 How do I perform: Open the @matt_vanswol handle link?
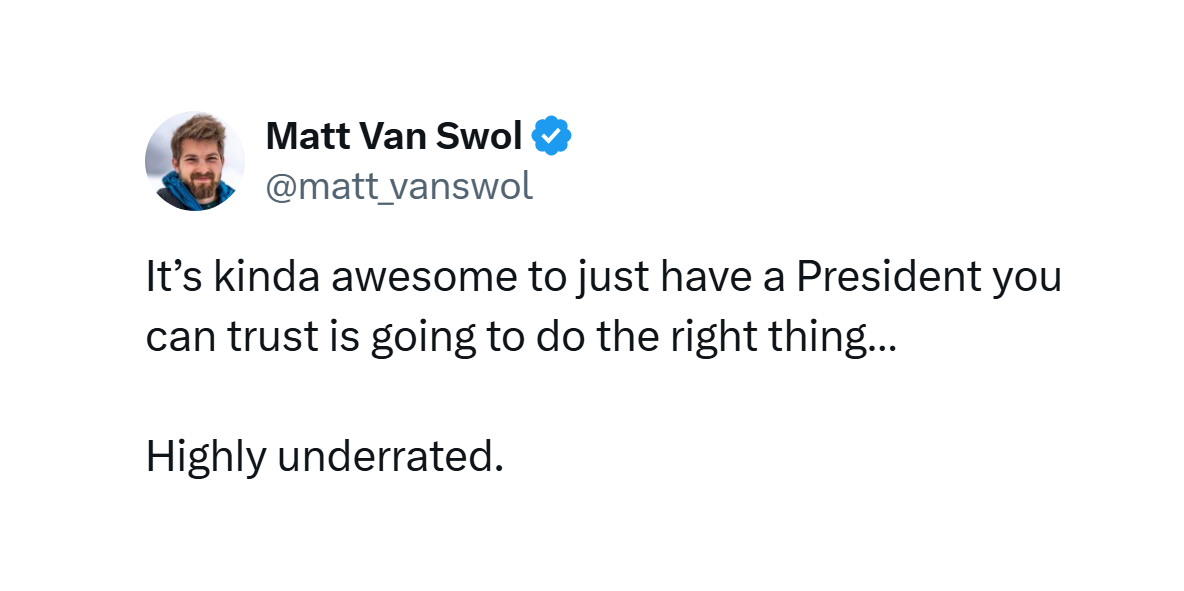(x=399, y=186)
